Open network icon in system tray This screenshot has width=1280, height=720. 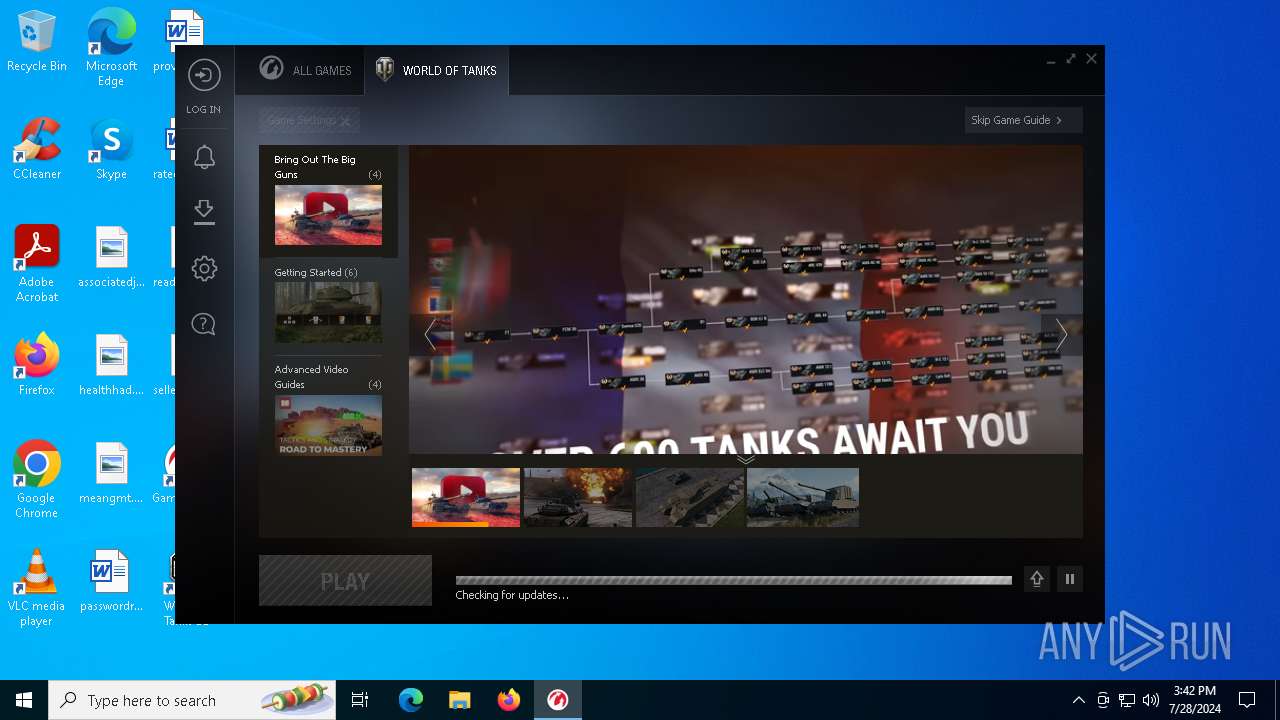pos(1127,700)
